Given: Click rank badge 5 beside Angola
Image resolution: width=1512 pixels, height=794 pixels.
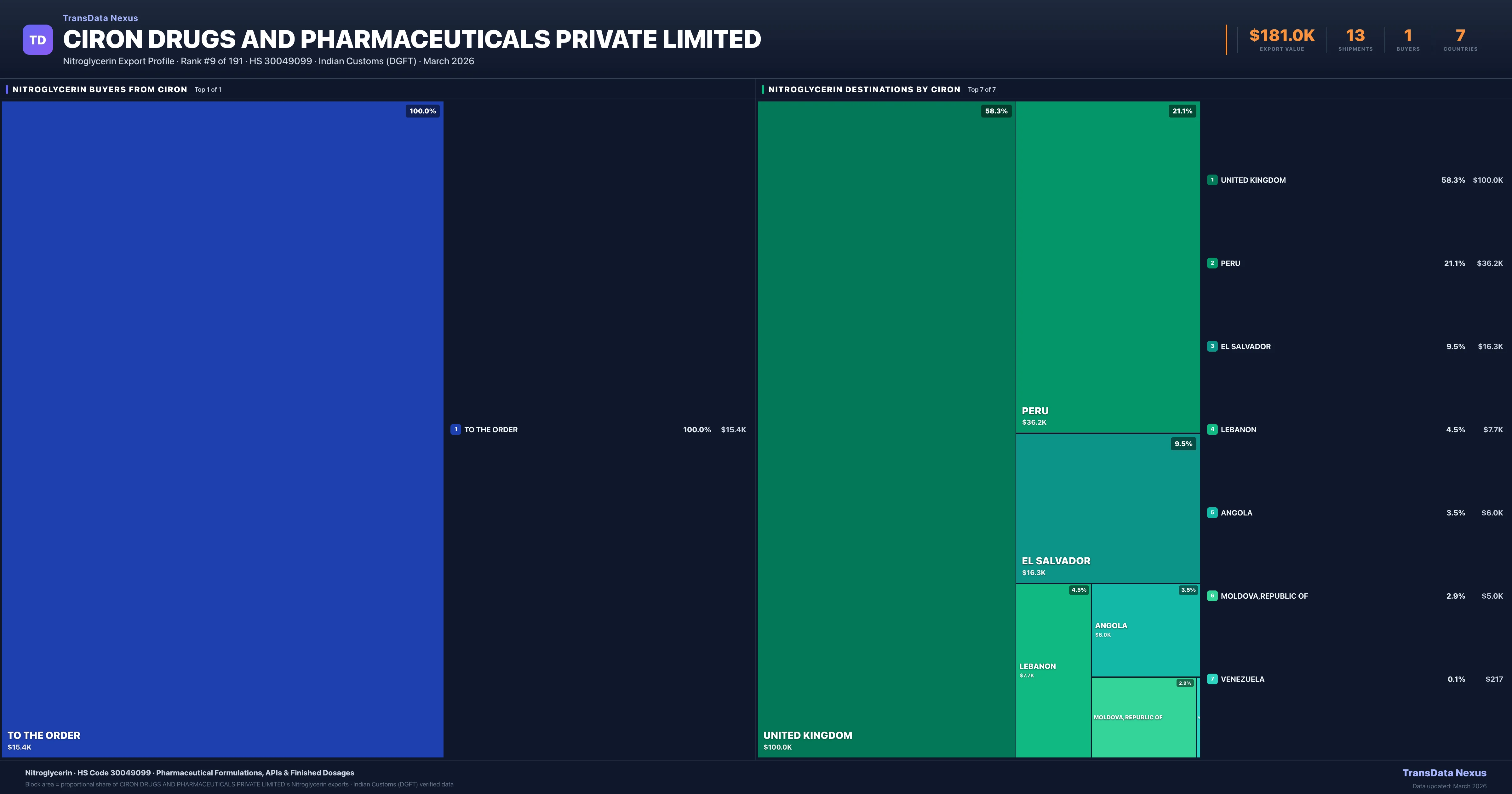Looking at the screenshot, I should click(1212, 513).
